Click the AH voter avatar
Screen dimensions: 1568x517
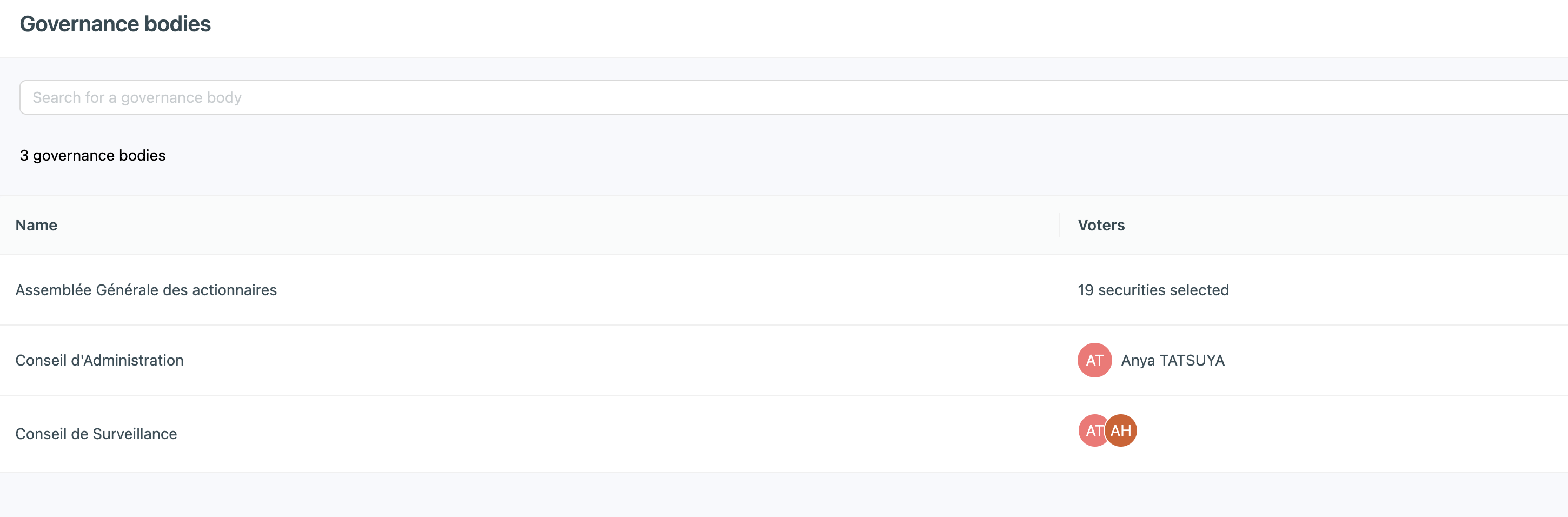(x=1122, y=430)
